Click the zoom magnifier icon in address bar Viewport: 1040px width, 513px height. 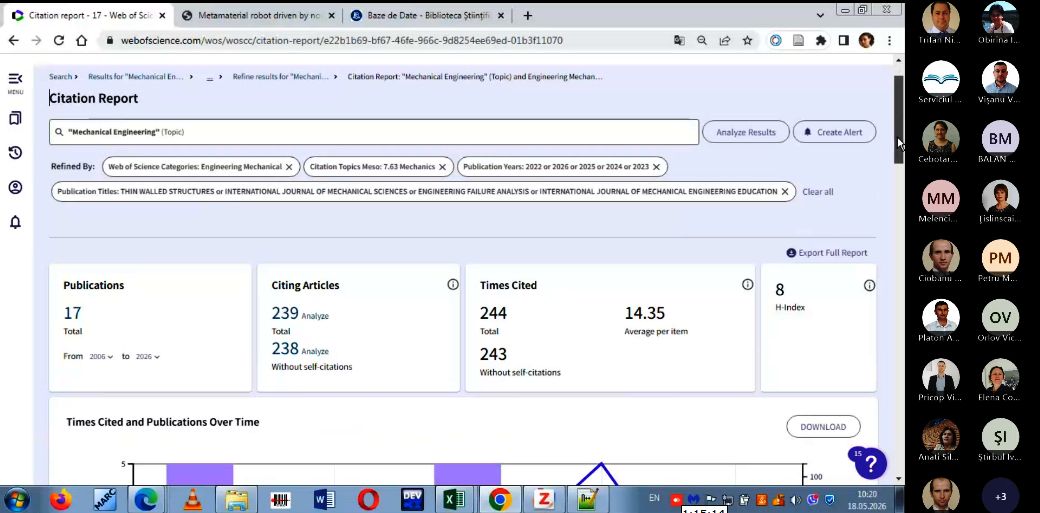point(702,40)
